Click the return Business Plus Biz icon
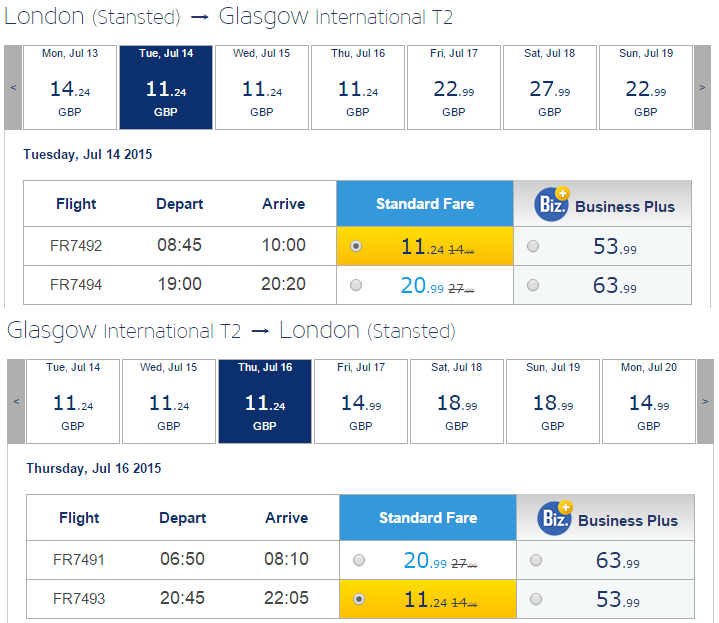The height and width of the screenshot is (623, 719). (554, 518)
